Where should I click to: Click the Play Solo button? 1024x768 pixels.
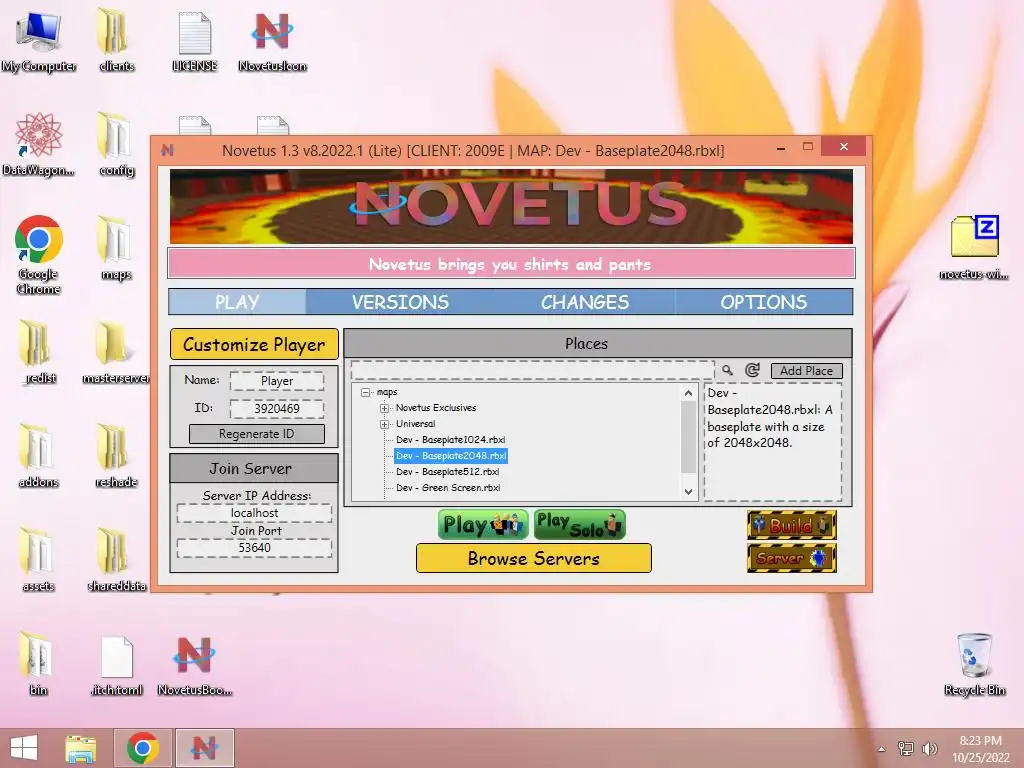pos(579,525)
